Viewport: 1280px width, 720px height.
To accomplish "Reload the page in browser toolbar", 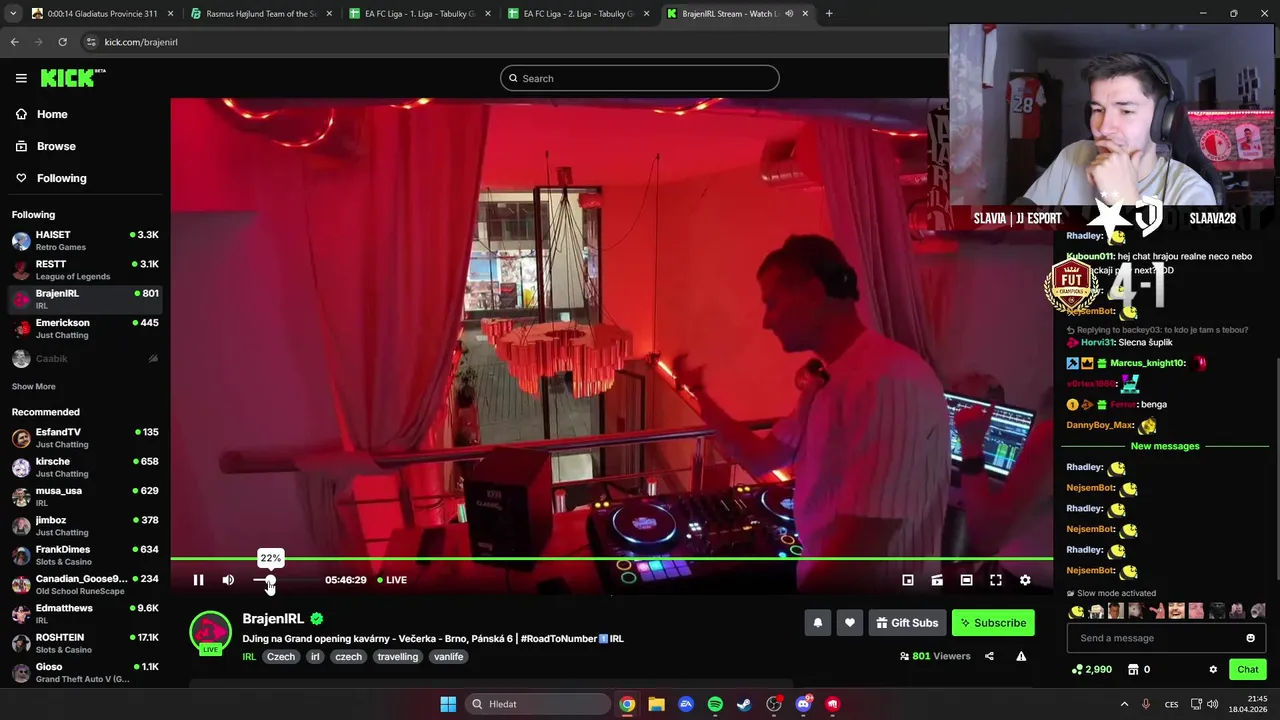I will click(x=62, y=42).
